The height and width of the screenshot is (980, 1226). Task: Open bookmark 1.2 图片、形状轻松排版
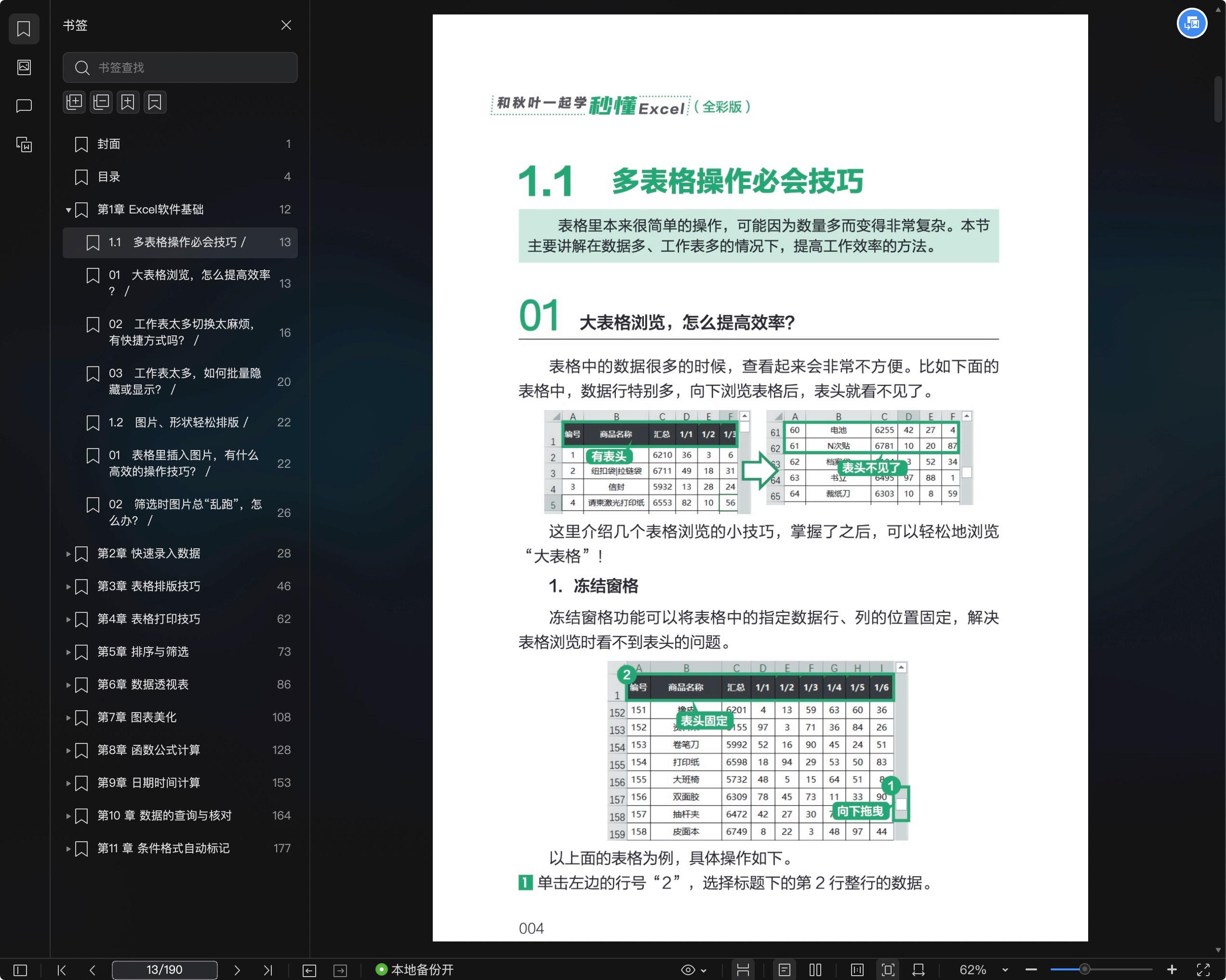(180, 423)
